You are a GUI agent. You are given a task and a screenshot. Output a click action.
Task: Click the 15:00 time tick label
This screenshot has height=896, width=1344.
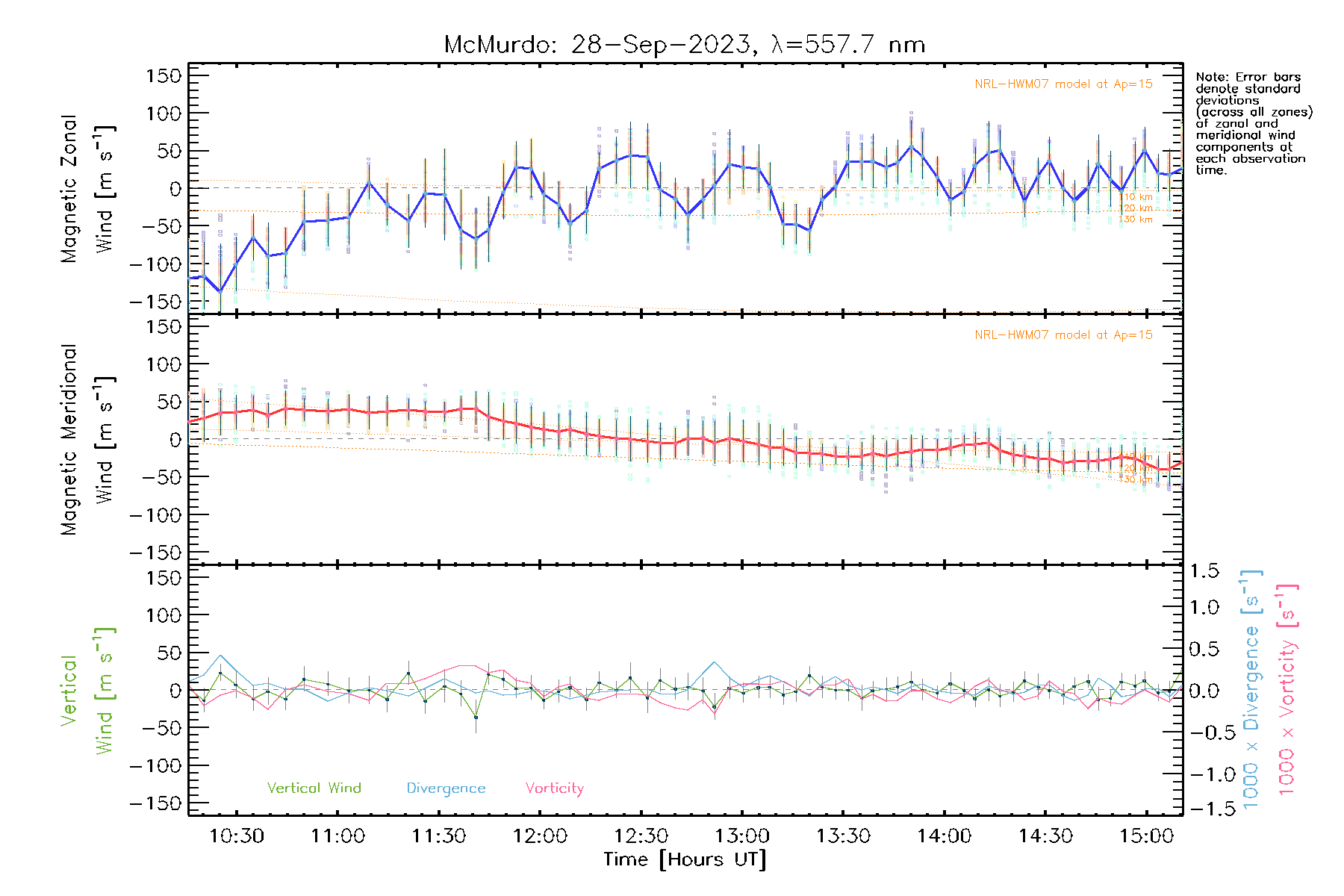pyautogui.click(x=1146, y=836)
